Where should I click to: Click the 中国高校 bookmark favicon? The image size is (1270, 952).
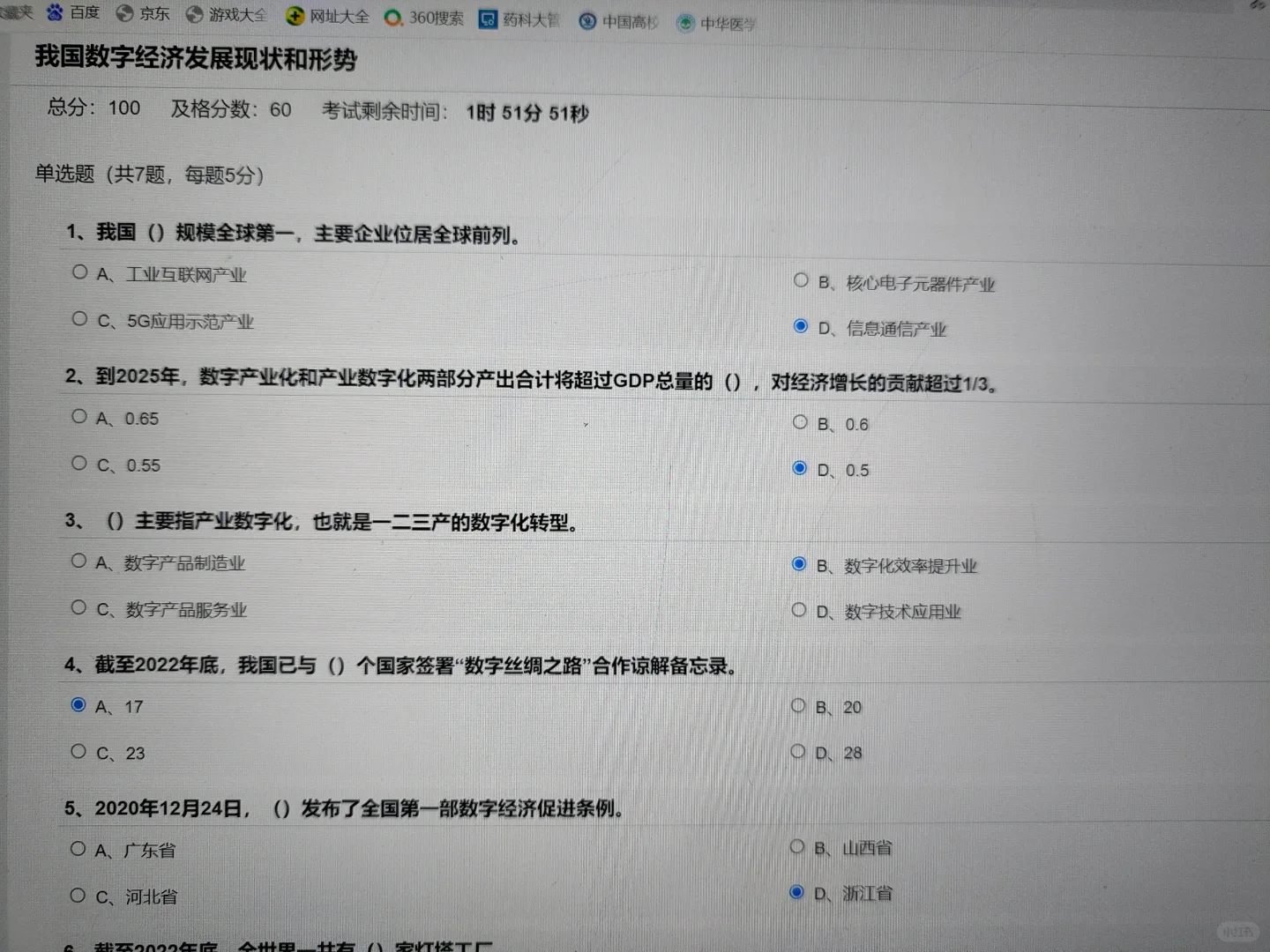click(587, 21)
